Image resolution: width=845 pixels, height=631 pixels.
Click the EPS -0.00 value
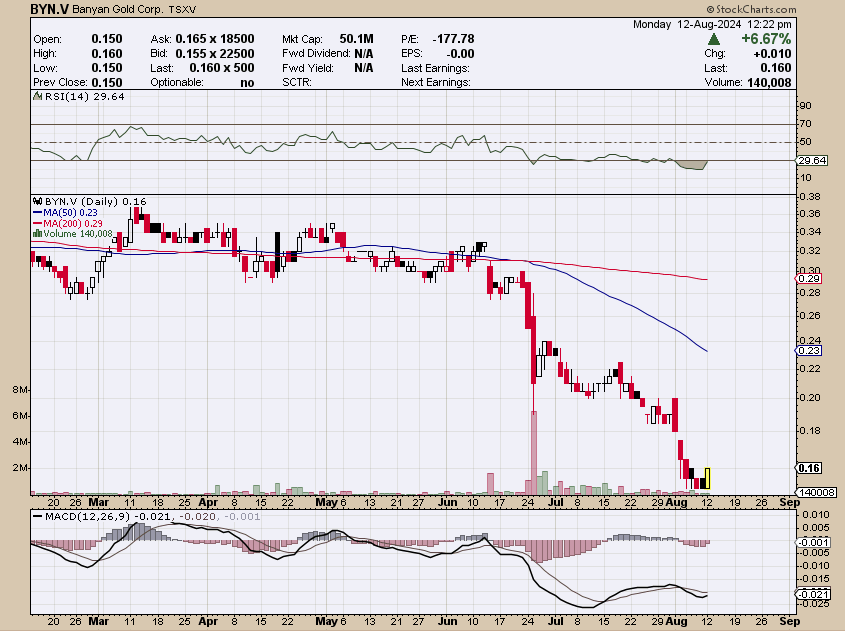click(460, 53)
